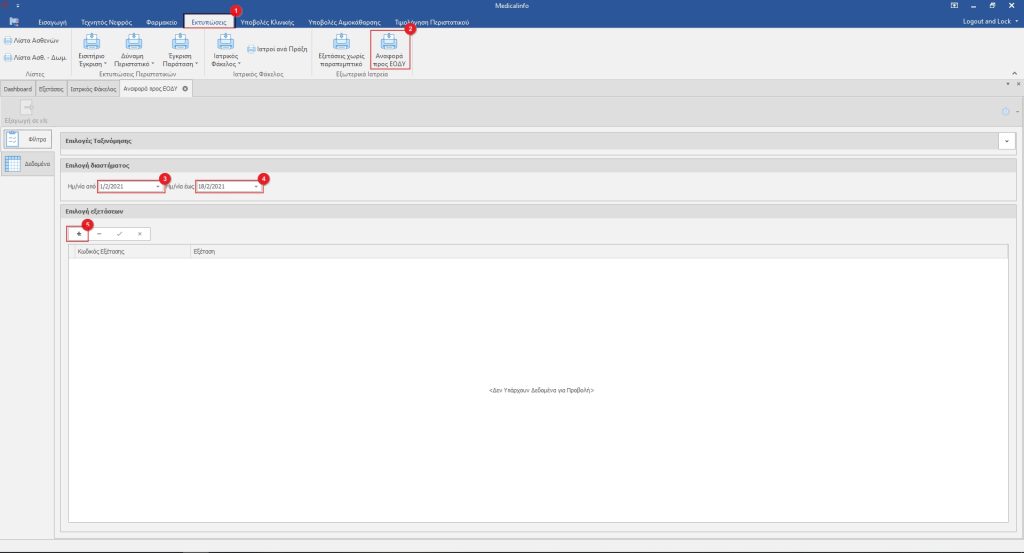
Task: Expand the Επιλογές Ταξινόμησης panel
Action: coord(1006,141)
